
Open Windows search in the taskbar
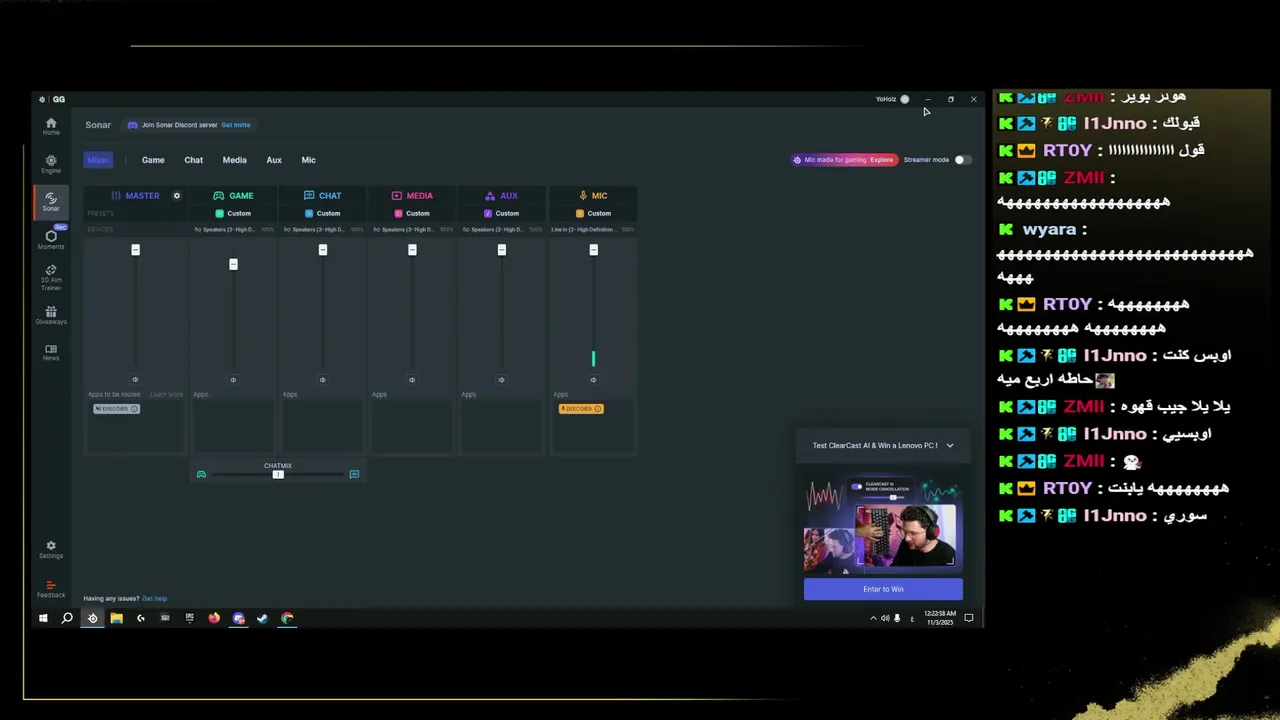(x=67, y=618)
